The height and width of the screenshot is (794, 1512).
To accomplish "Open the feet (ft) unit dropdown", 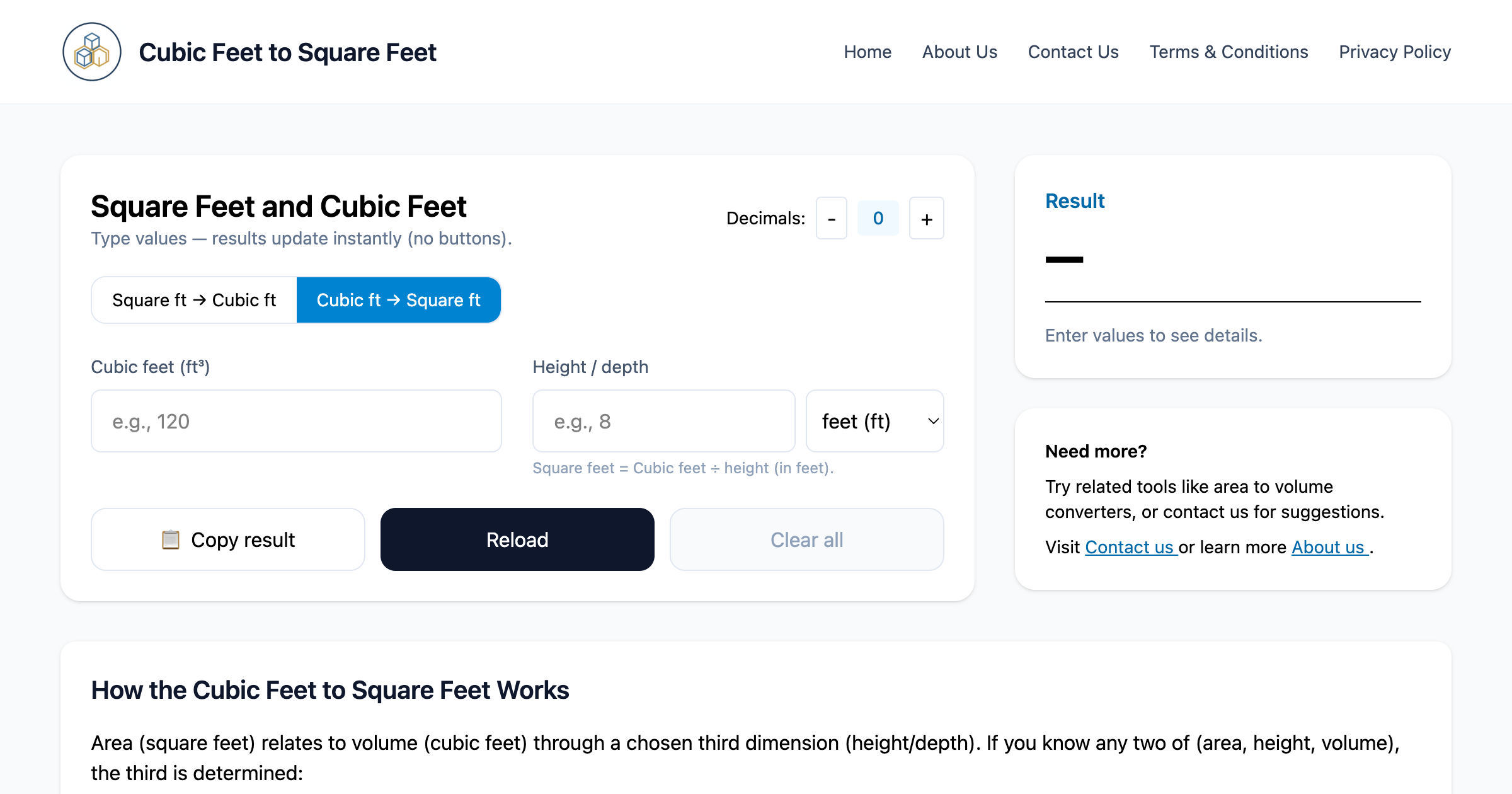I will point(874,421).
